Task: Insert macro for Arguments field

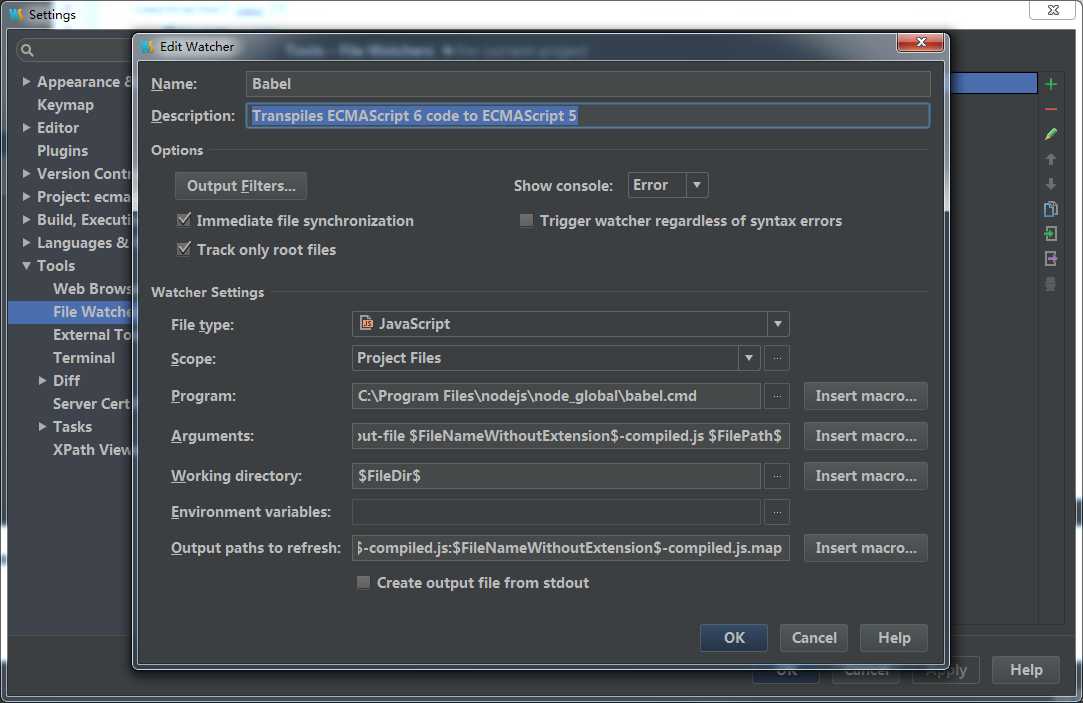Action: coord(865,436)
